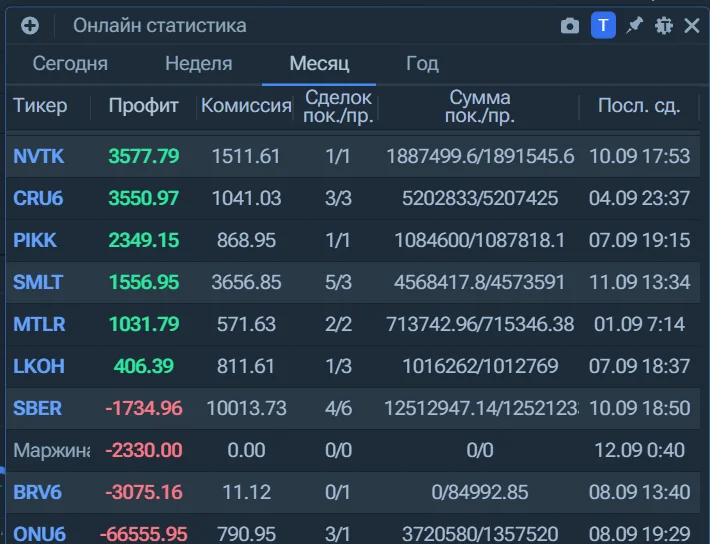710x544 pixels.
Task: Click commission value 790.95
Action: coord(246,534)
